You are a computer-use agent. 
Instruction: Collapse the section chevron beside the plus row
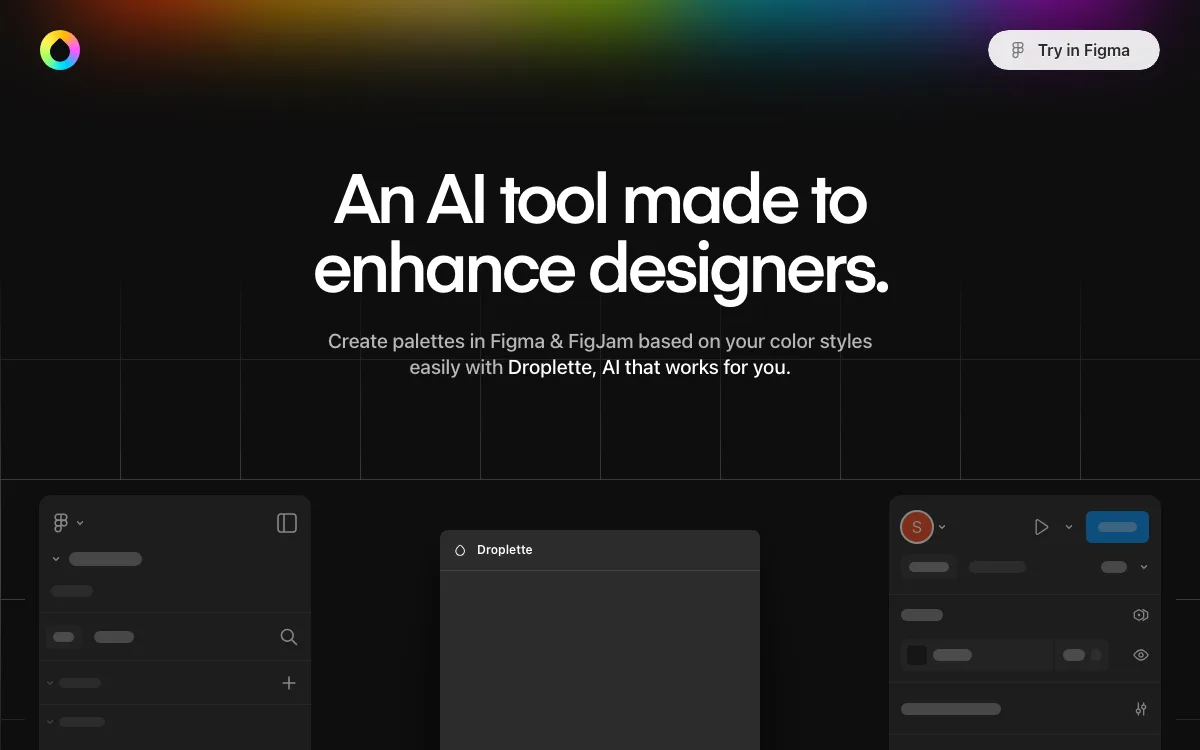tap(50, 683)
